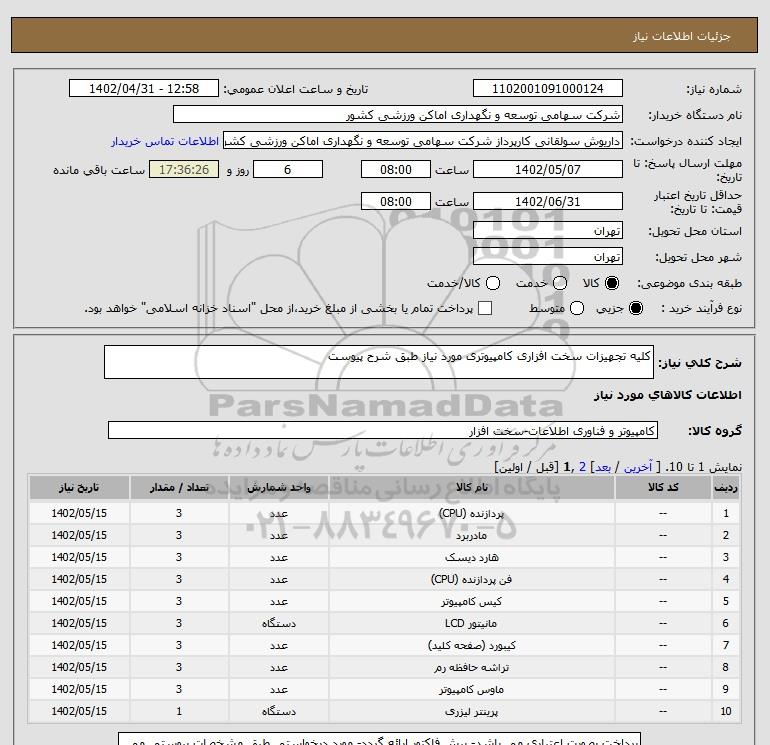The width and height of the screenshot is (770, 745).
Task: Select the کالا radio button
Action: click(612, 283)
